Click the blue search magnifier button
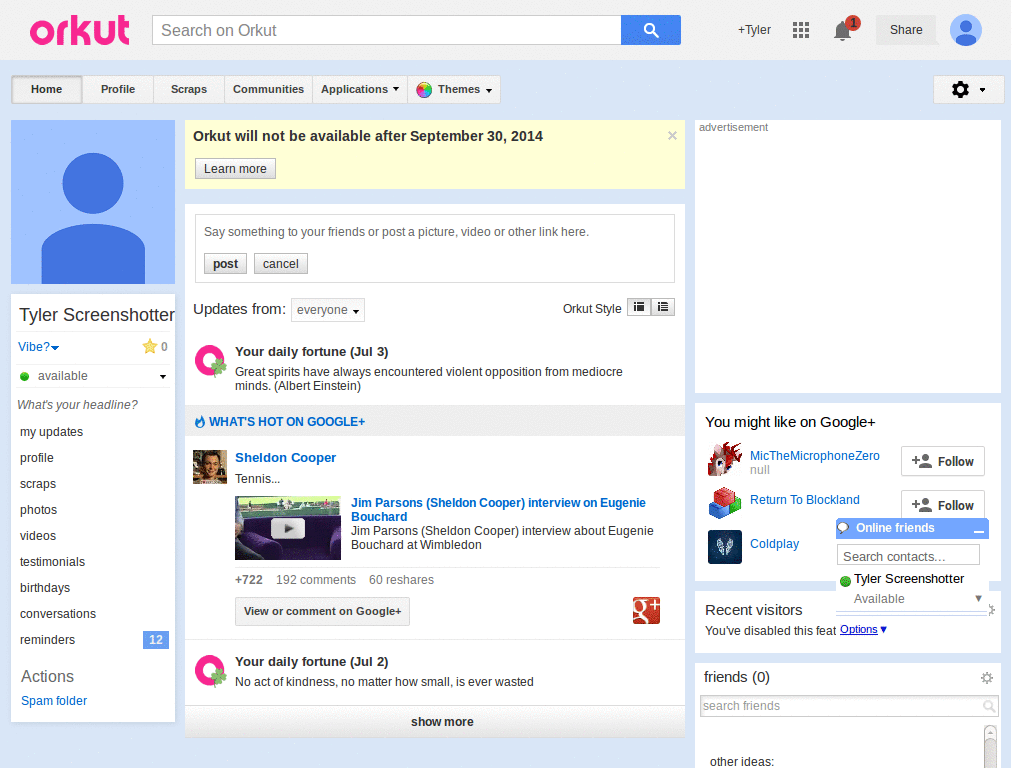The image size is (1024, 768). (650, 30)
